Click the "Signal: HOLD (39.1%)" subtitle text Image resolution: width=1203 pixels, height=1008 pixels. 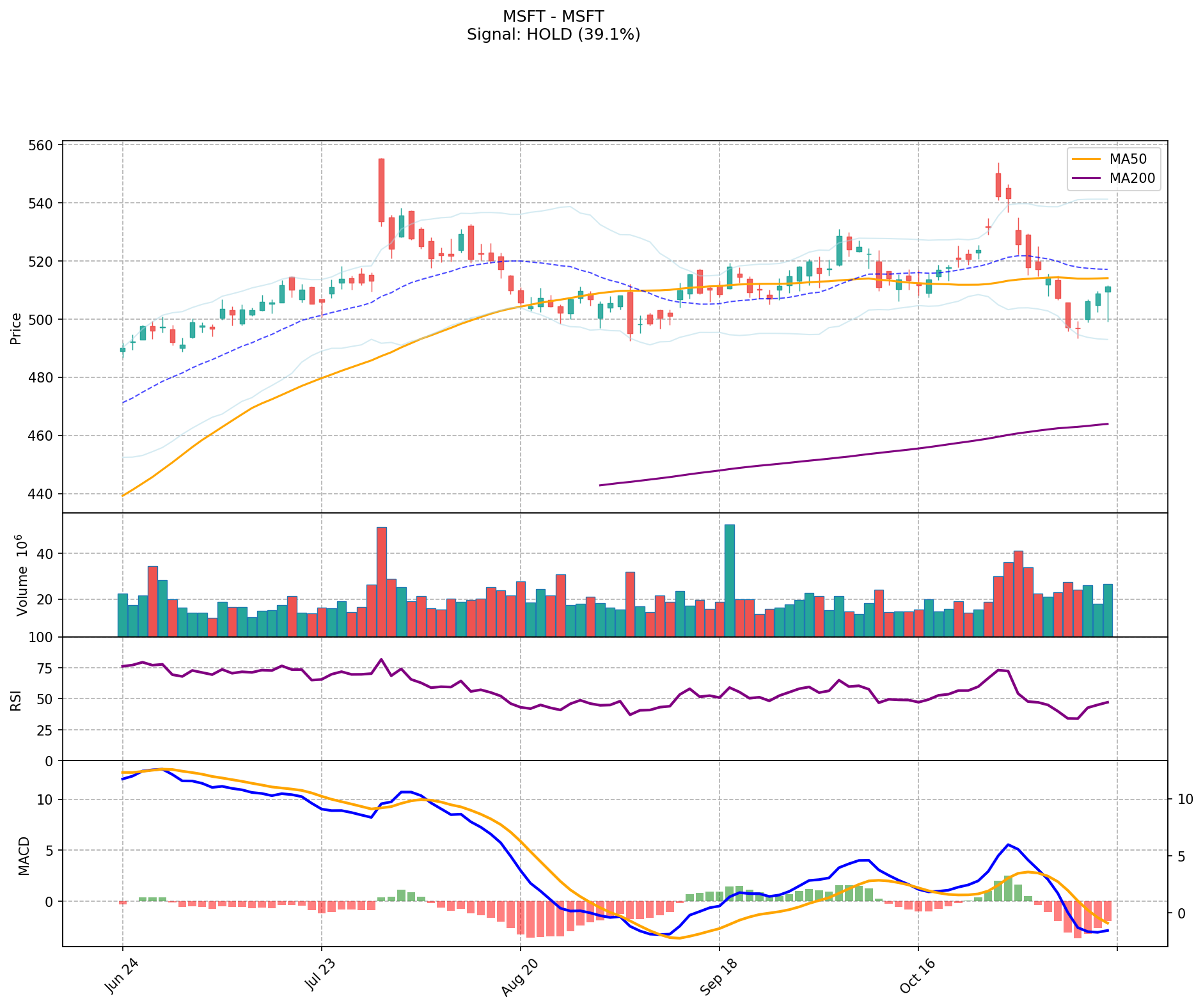tap(553, 35)
